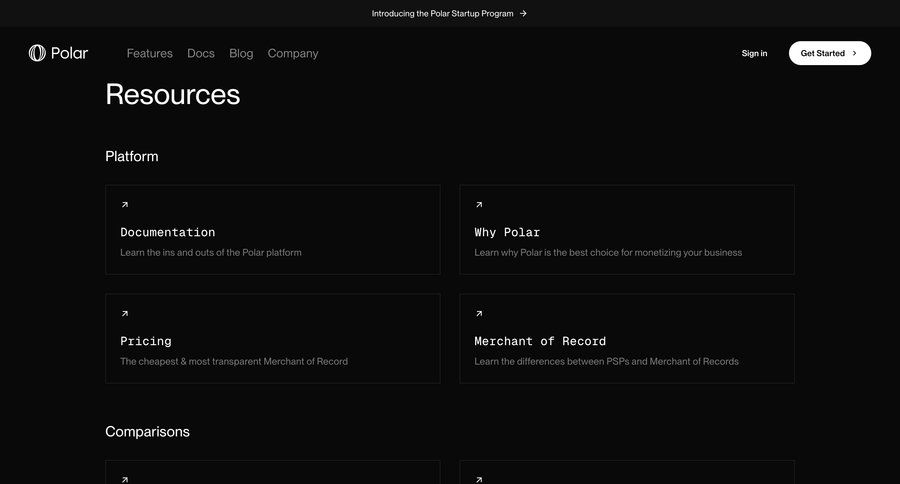Screen dimensions: 900x484
Task: Click the arrow icon in Pricing card
Action: coord(125,313)
